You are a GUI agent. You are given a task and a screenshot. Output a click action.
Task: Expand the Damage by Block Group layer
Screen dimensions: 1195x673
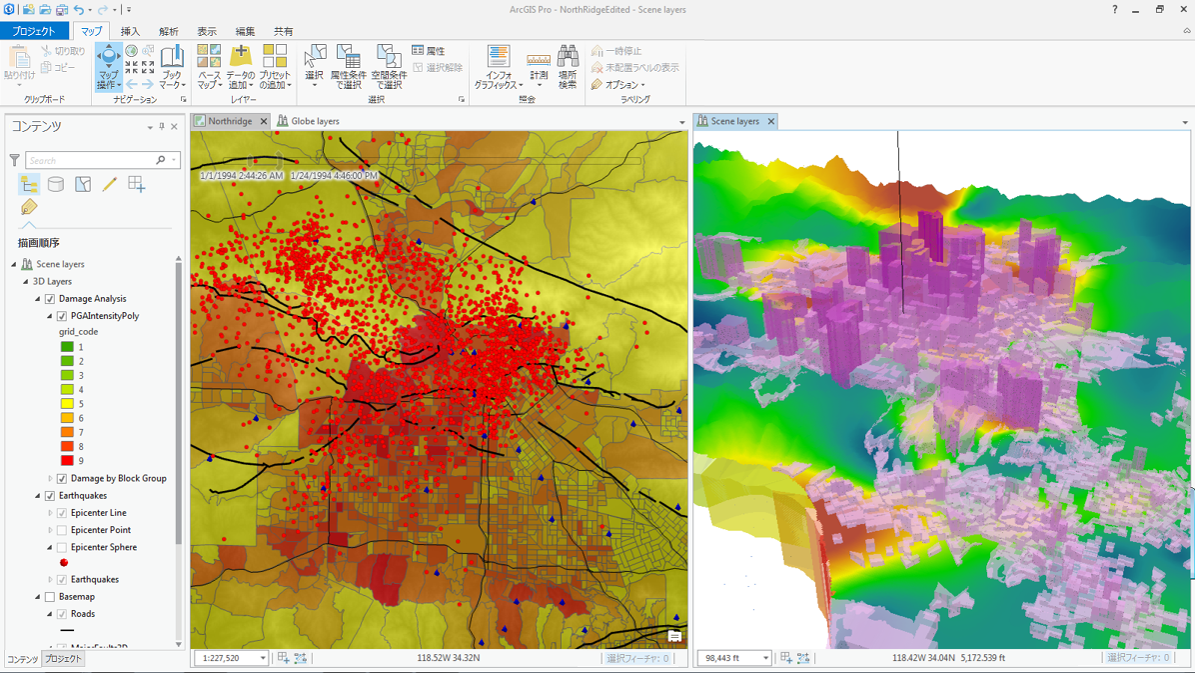50,479
